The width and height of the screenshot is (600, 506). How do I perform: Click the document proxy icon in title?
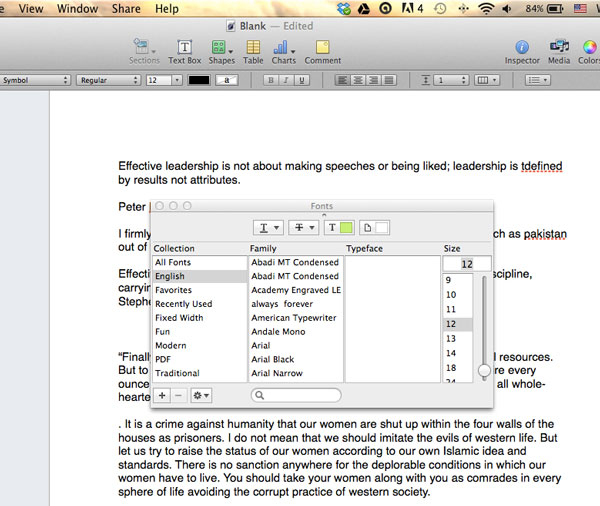[x=231, y=26]
